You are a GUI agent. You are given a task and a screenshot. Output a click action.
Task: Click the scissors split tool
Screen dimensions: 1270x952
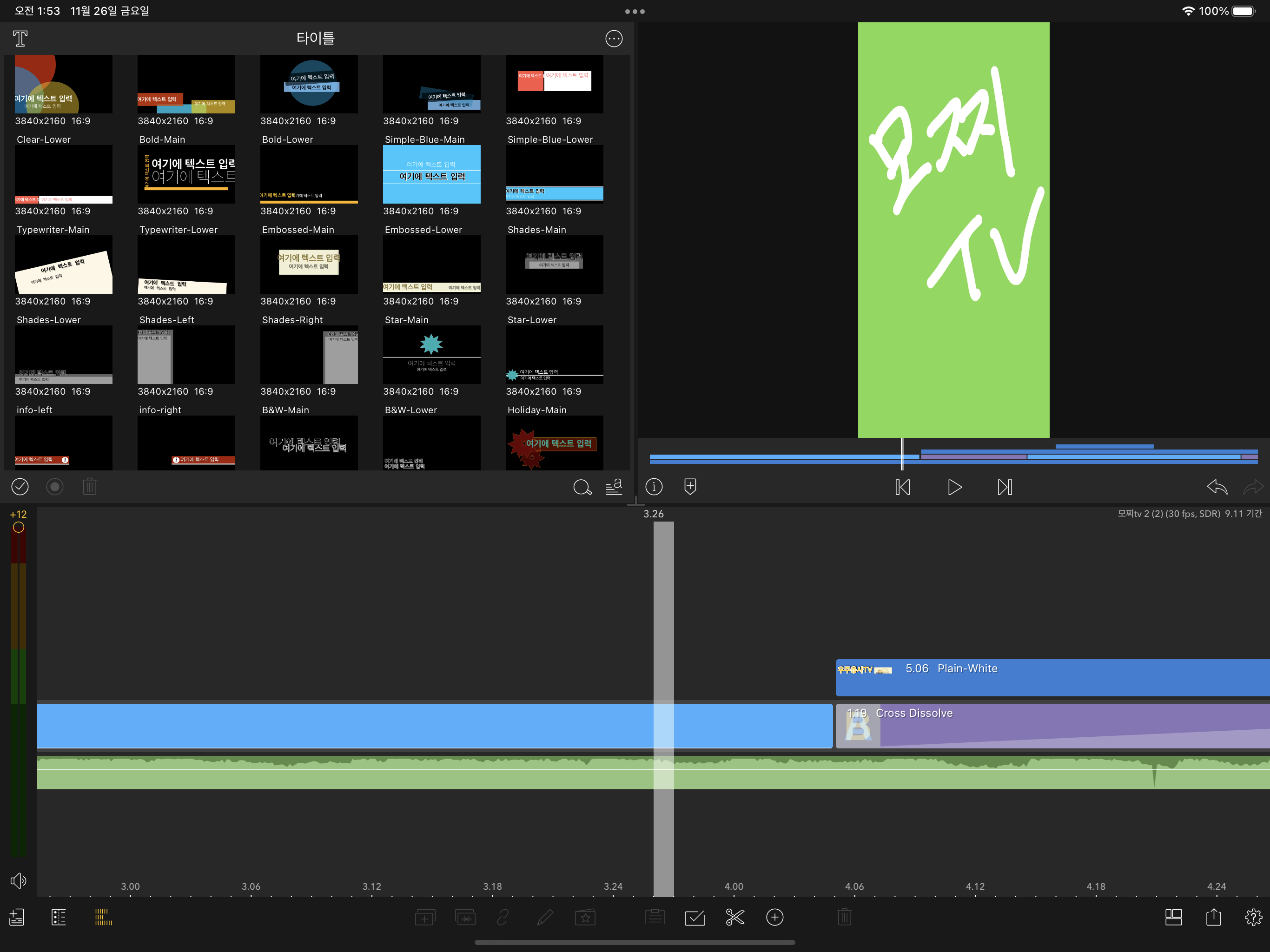[x=734, y=917]
